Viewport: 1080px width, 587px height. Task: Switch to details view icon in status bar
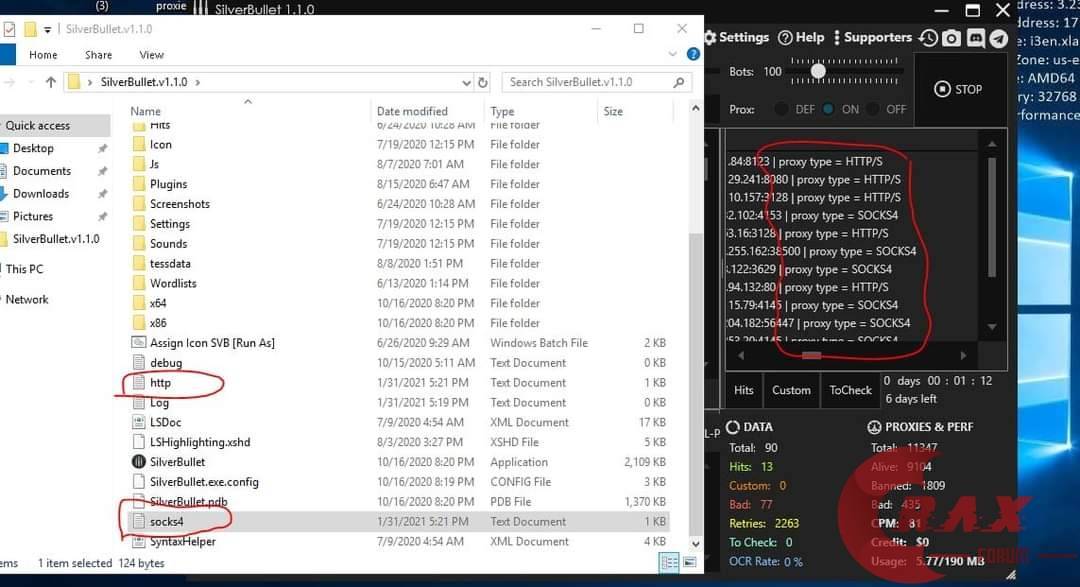[669, 563]
